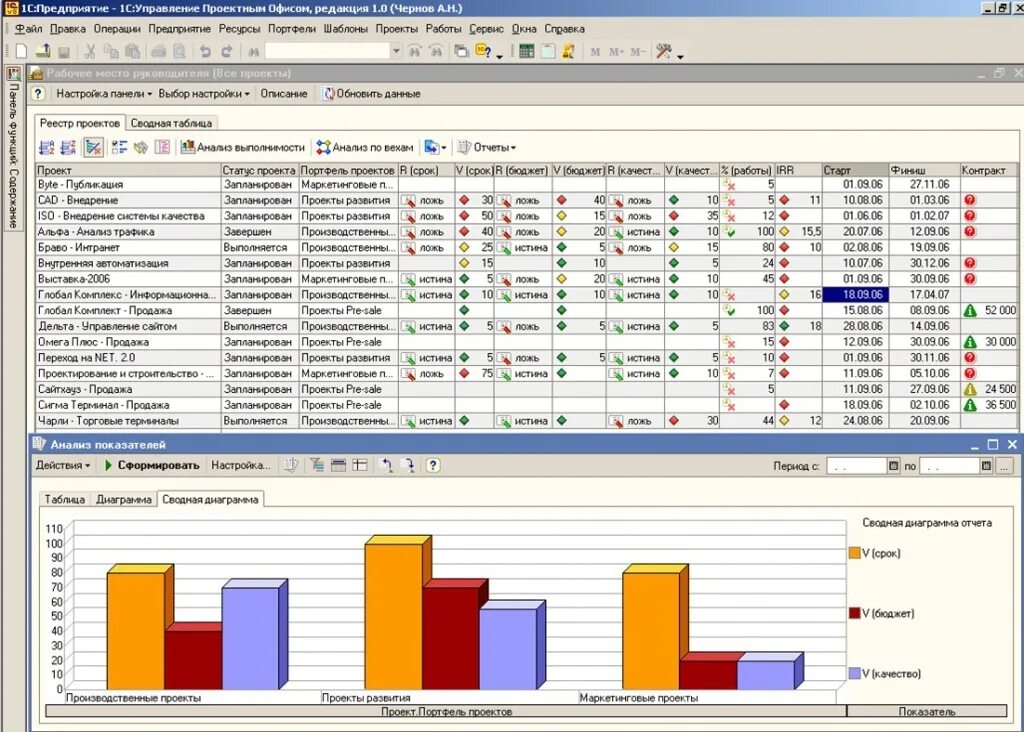Open the Справка menu
The image size is (1024, 732).
[564, 29]
